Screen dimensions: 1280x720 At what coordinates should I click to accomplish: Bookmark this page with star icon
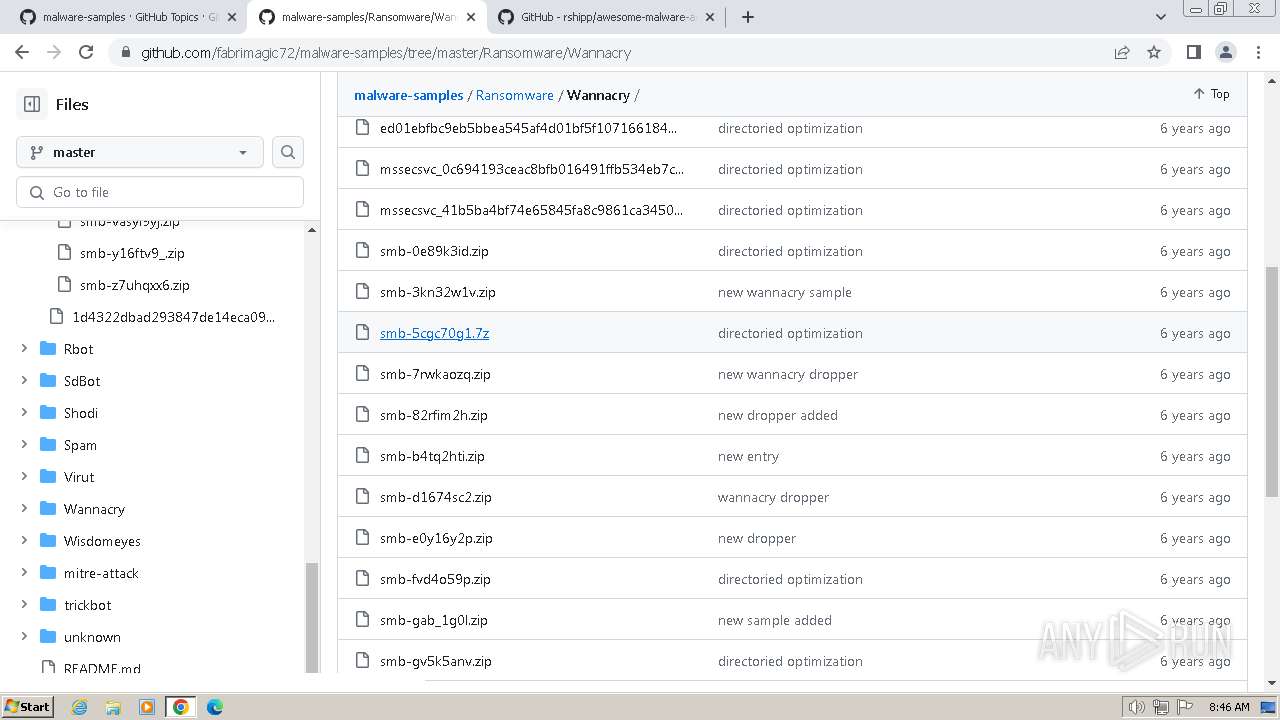pyautogui.click(x=1154, y=52)
